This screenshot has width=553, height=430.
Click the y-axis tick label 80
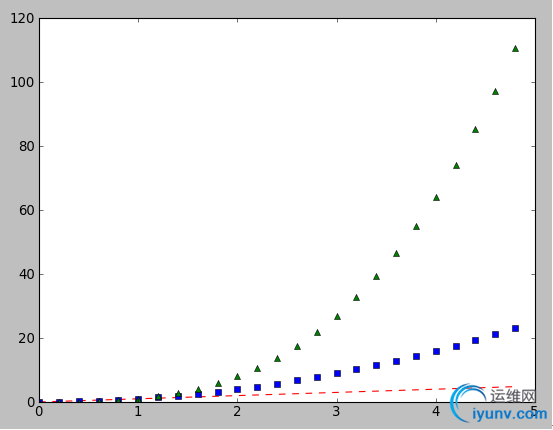26,146
